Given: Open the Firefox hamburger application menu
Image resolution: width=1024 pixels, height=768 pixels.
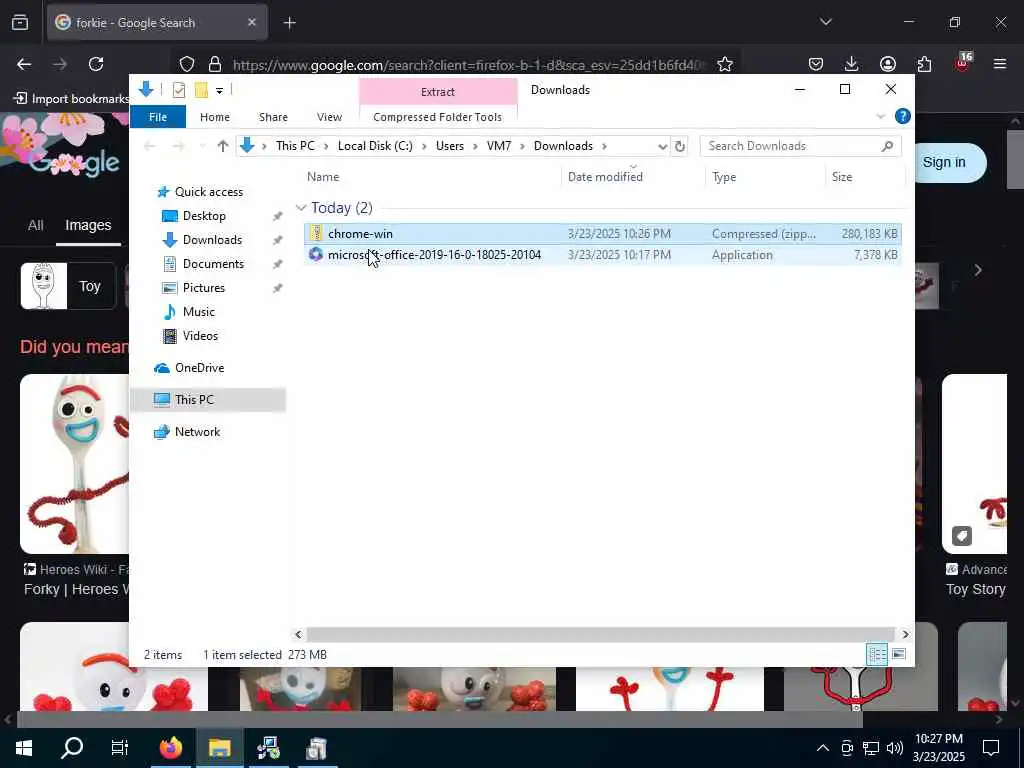Looking at the screenshot, I should (1000, 64).
